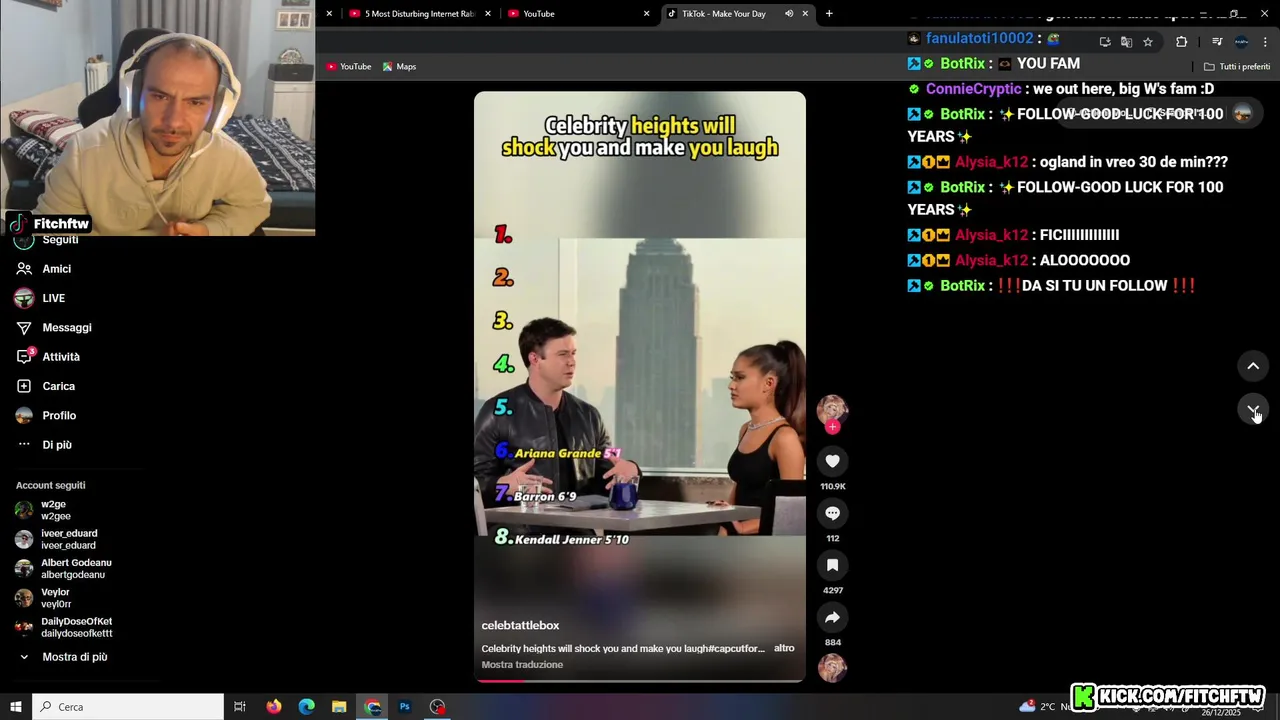The image size is (1280, 720).
Task: Bookmark this page with star icon
Action: click(x=1148, y=42)
